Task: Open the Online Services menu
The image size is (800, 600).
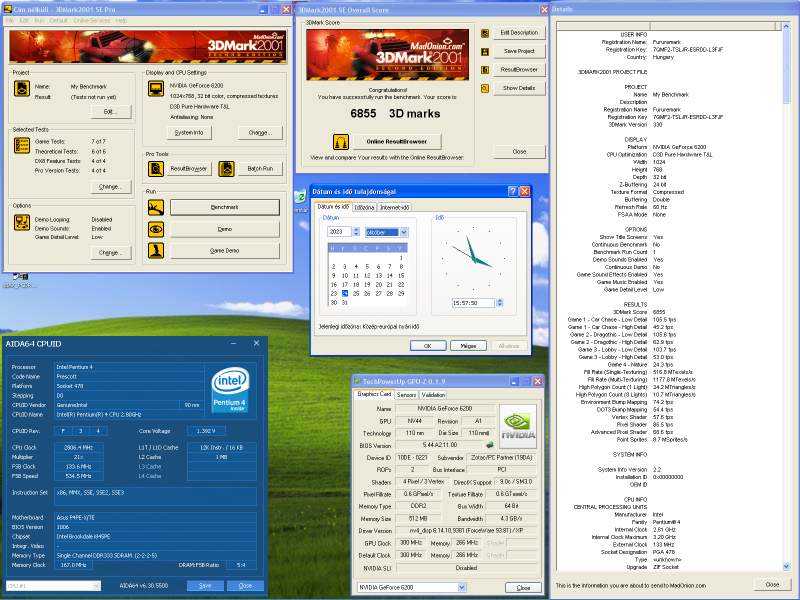Action: pos(92,20)
